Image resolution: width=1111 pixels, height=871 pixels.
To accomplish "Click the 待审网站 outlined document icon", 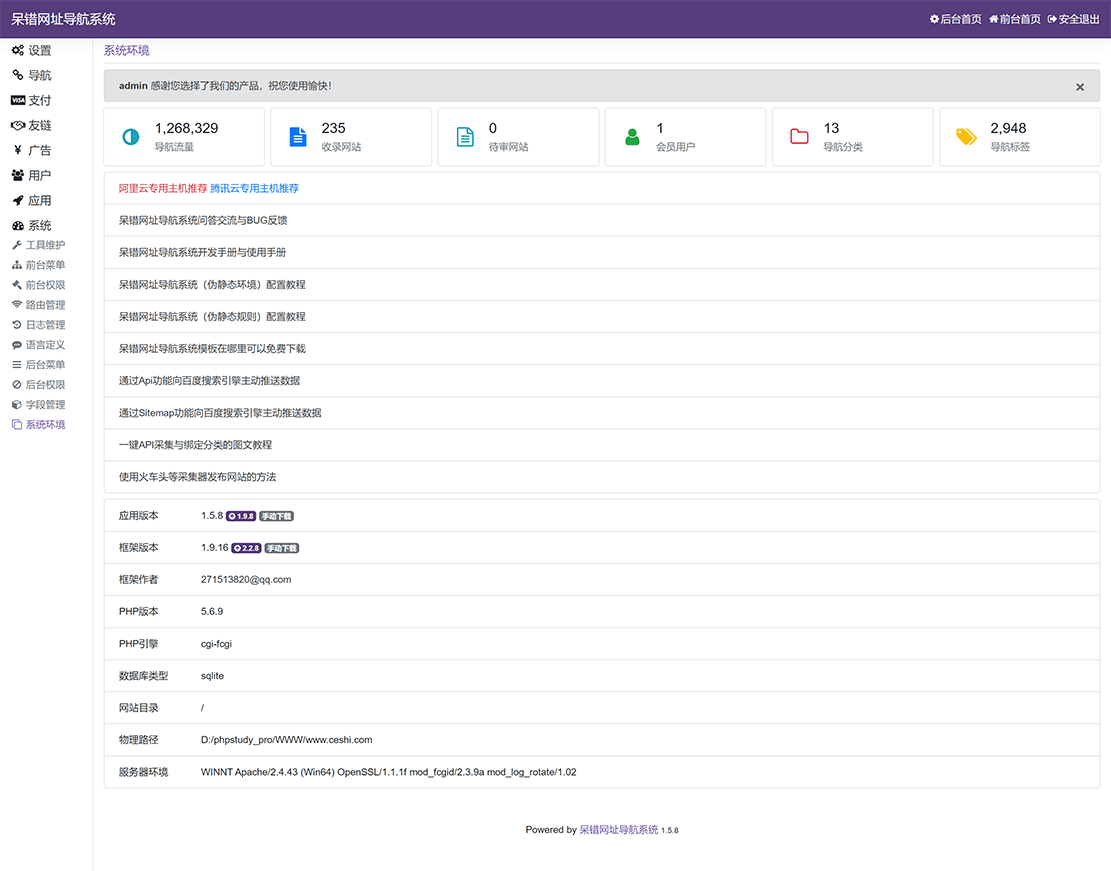I will tap(465, 137).
